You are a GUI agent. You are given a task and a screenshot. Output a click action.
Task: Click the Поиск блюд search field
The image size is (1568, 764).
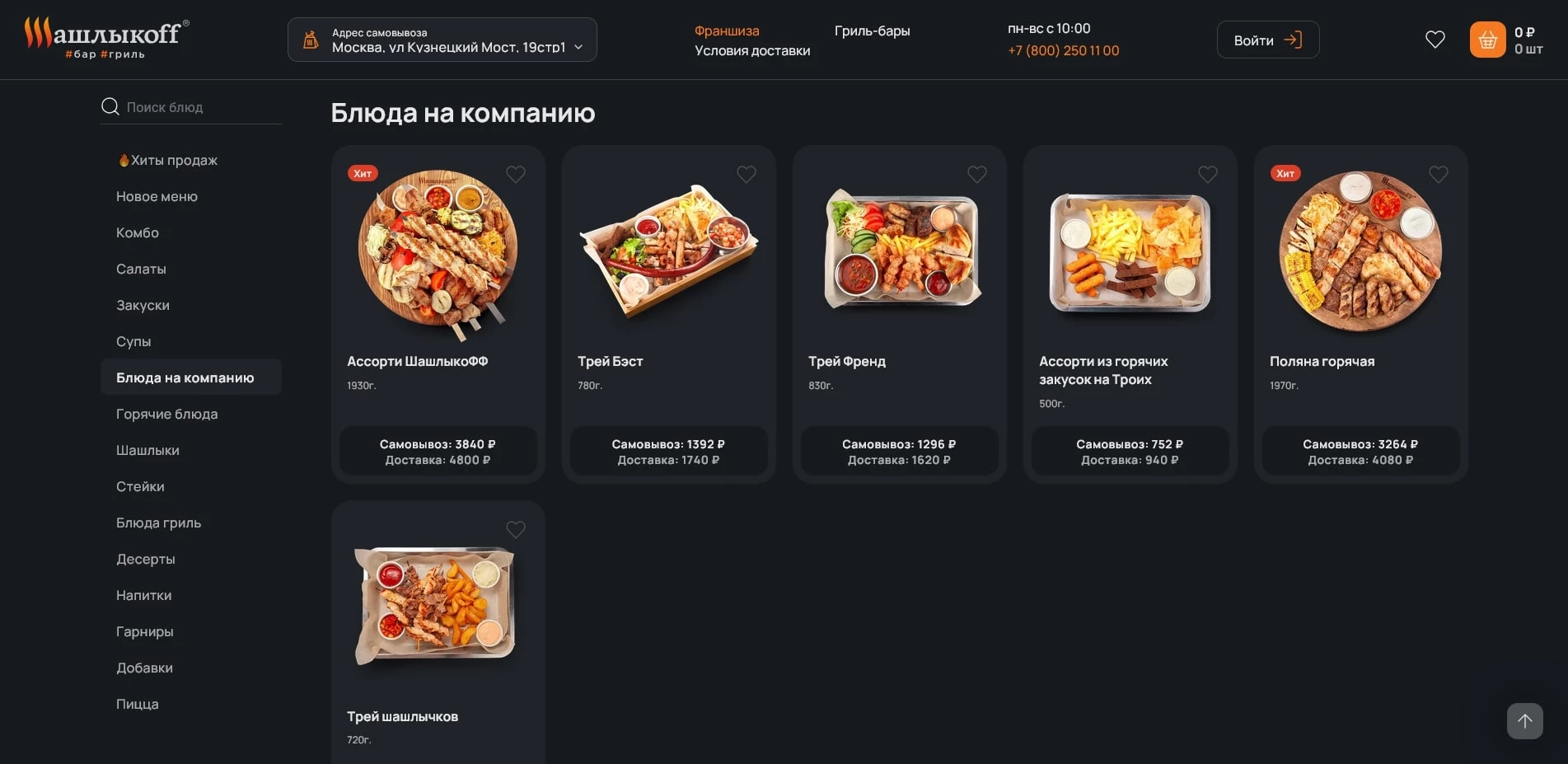pyautogui.click(x=191, y=107)
